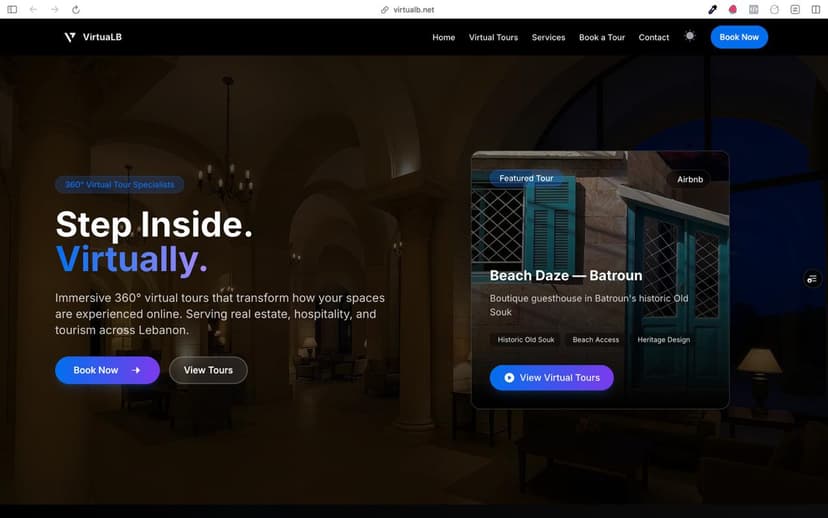Click the eyedropper extension icon in the toolbar
The height and width of the screenshot is (518, 828).
(x=713, y=9)
